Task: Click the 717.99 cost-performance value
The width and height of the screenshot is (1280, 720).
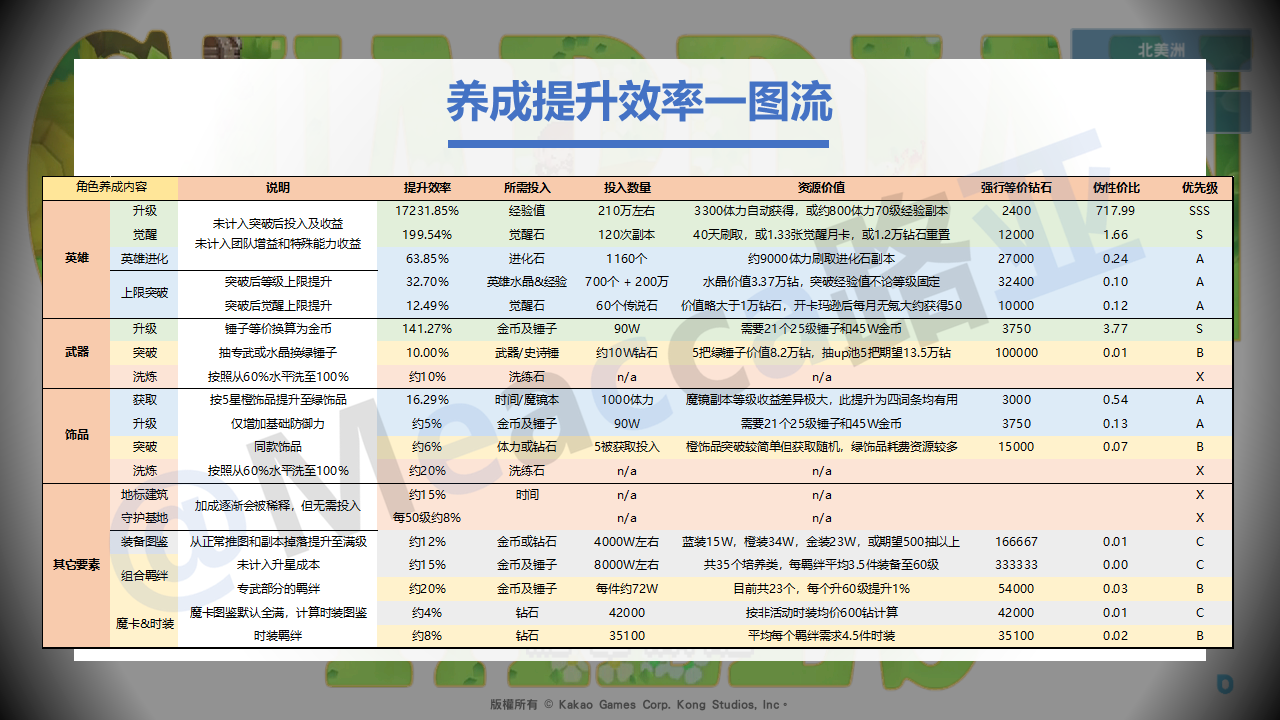Action: point(1116,211)
